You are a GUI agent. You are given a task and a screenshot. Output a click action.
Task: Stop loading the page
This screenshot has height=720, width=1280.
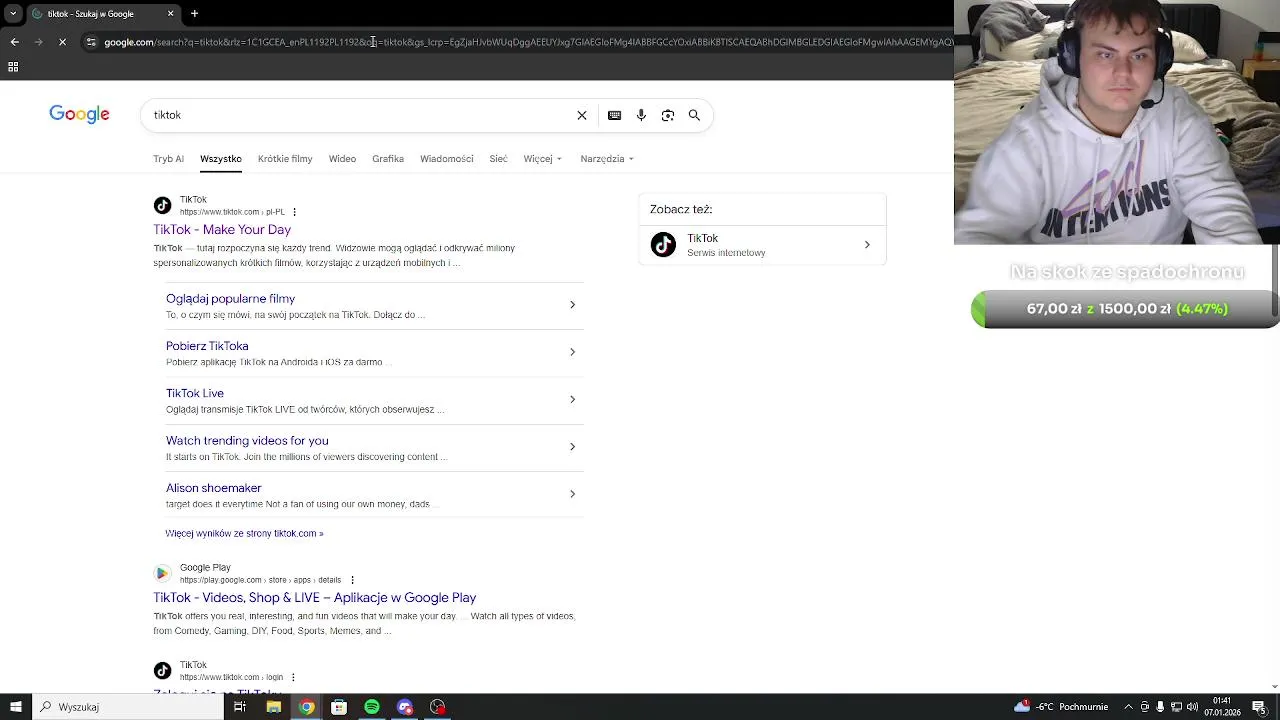(x=62, y=42)
